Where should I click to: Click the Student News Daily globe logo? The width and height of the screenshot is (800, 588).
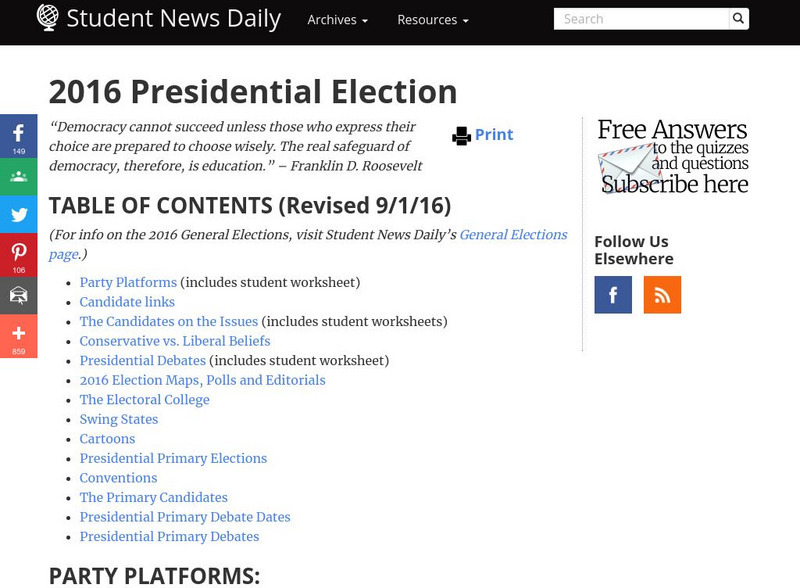[47, 17]
